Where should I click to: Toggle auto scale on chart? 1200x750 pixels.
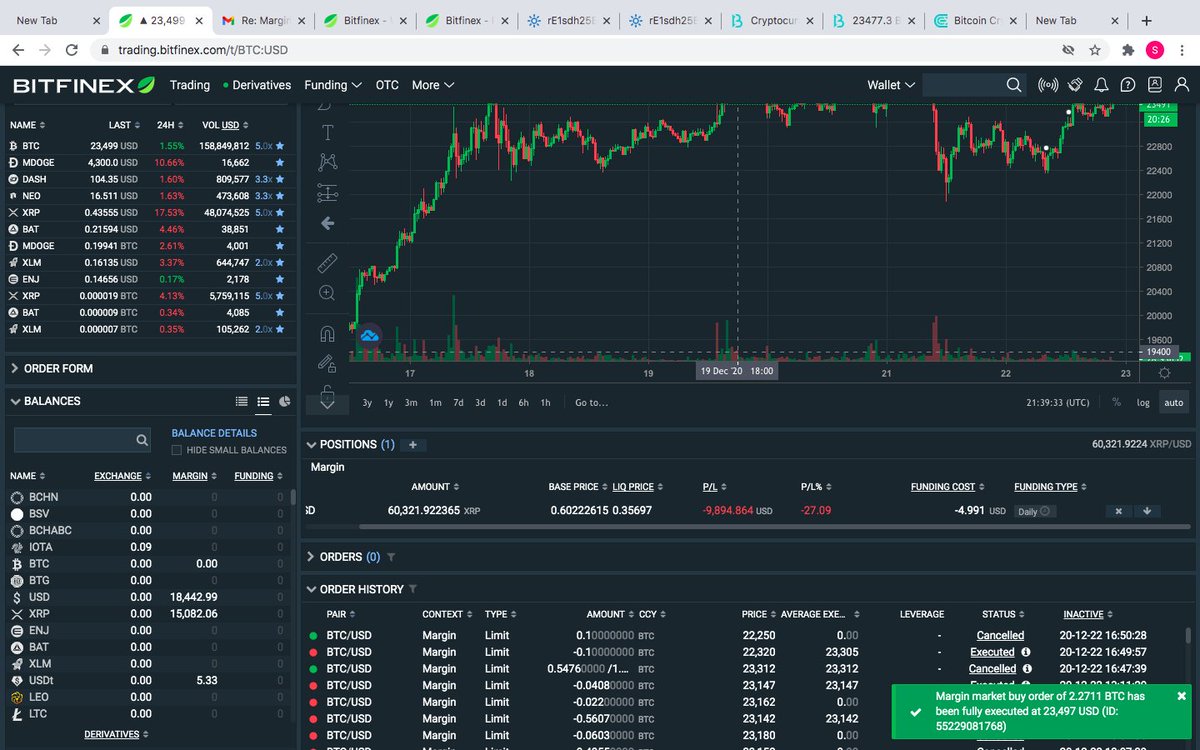pos(1173,403)
